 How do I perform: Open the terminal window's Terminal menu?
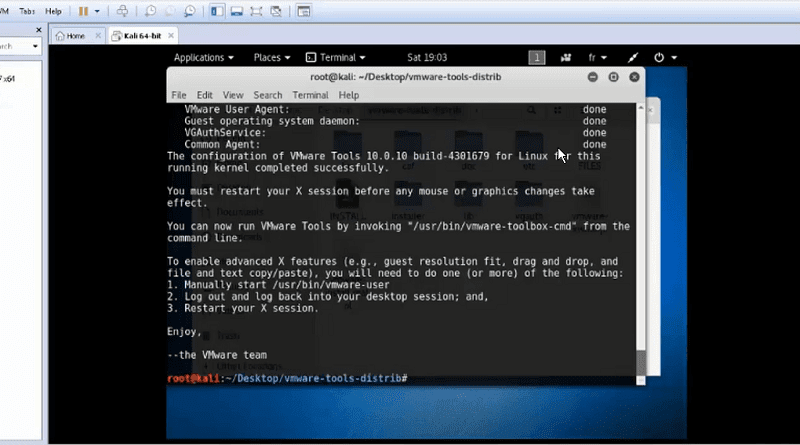[x=310, y=95]
